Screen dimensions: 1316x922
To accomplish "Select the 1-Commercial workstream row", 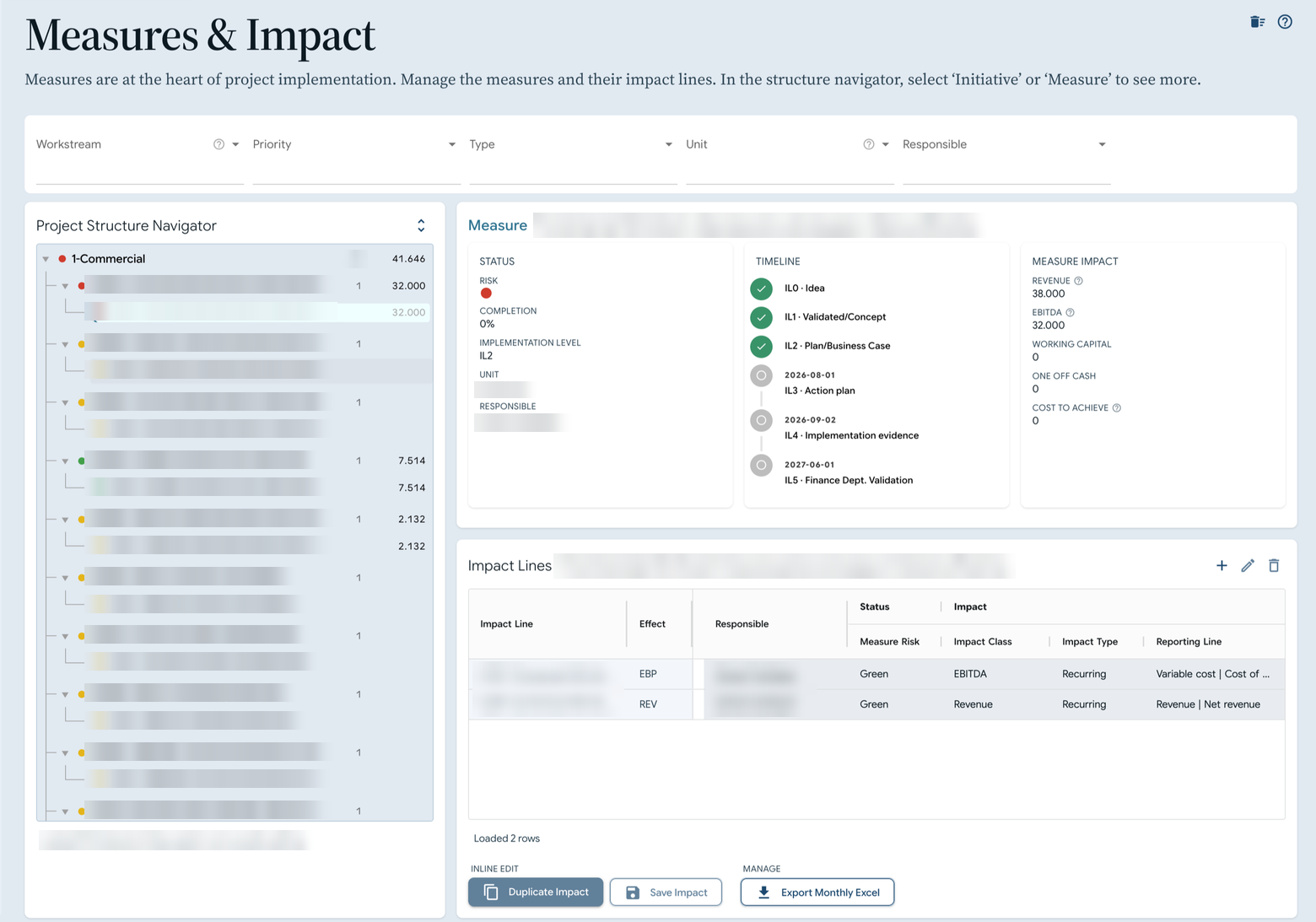I will point(235,259).
